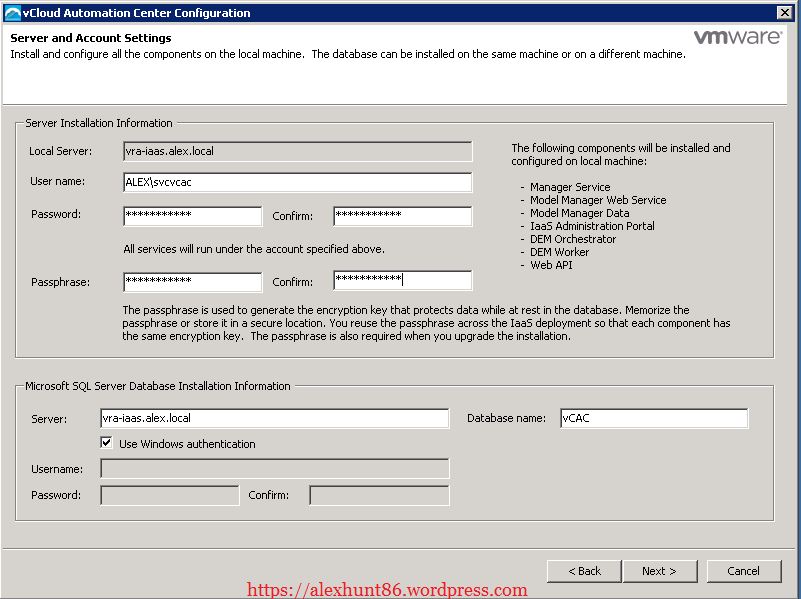Focus the service account Password field
801x599 pixels.
(x=192, y=216)
